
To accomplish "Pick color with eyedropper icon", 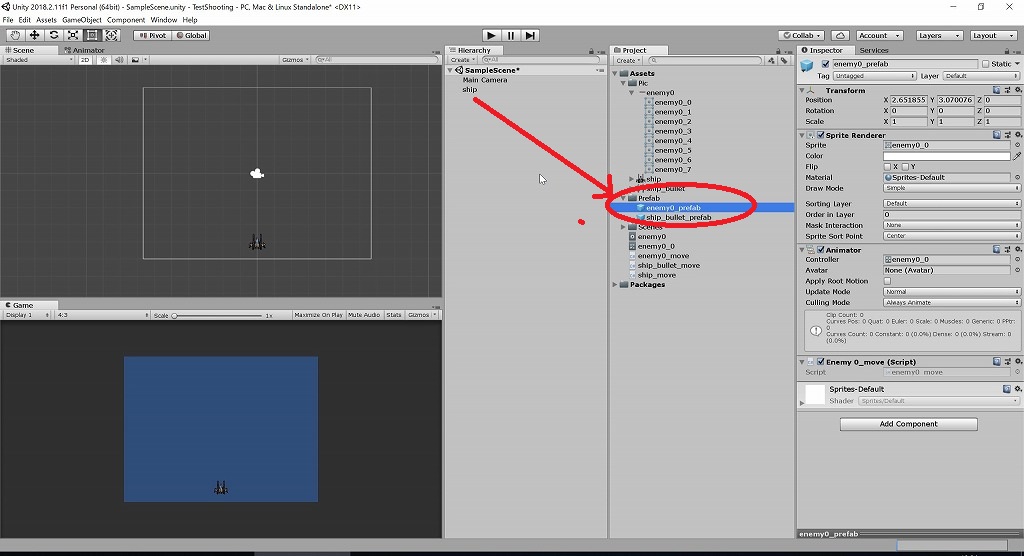I will [x=1017, y=156].
